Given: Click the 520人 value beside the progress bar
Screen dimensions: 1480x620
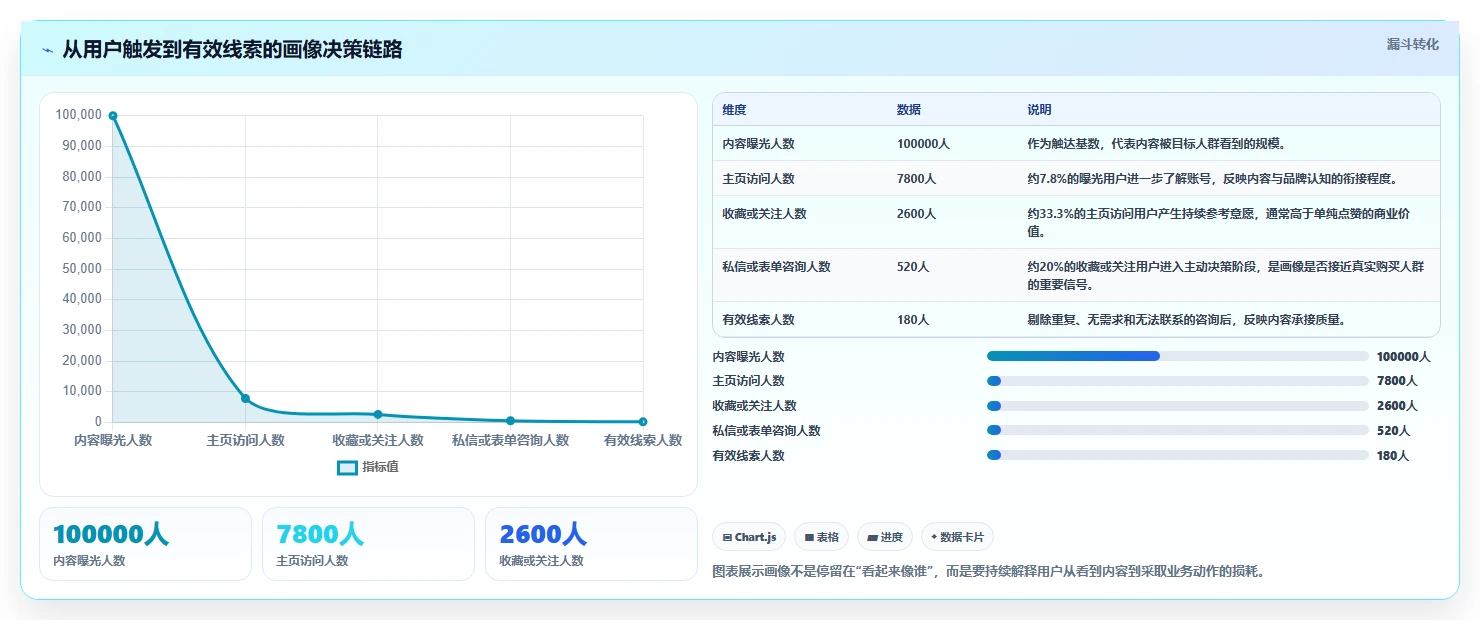Looking at the screenshot, I should pyautogui.click(x=1393, y=430).
